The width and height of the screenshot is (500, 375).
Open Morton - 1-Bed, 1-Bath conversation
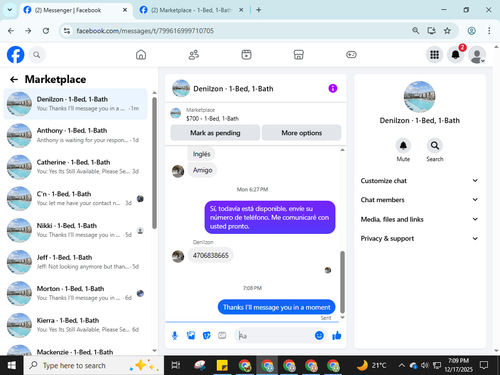[75, 293]
